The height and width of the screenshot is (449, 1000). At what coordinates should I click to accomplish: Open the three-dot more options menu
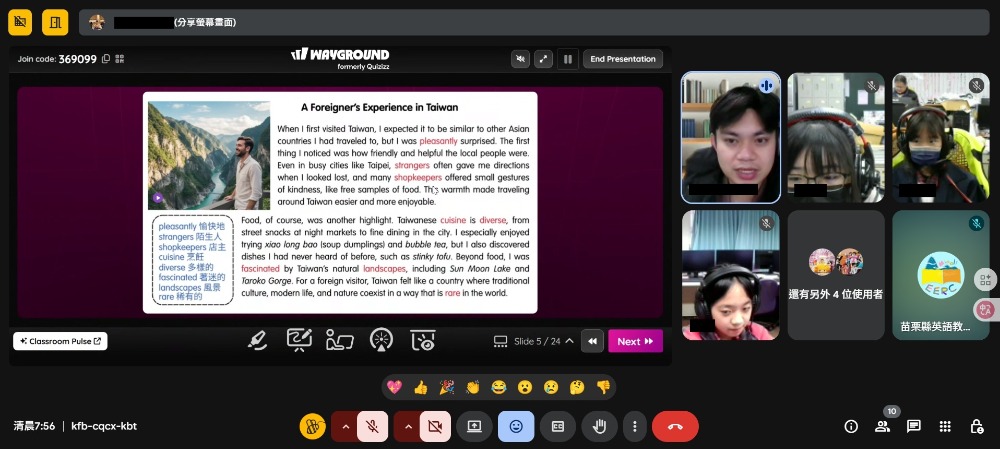coord(634,426)
